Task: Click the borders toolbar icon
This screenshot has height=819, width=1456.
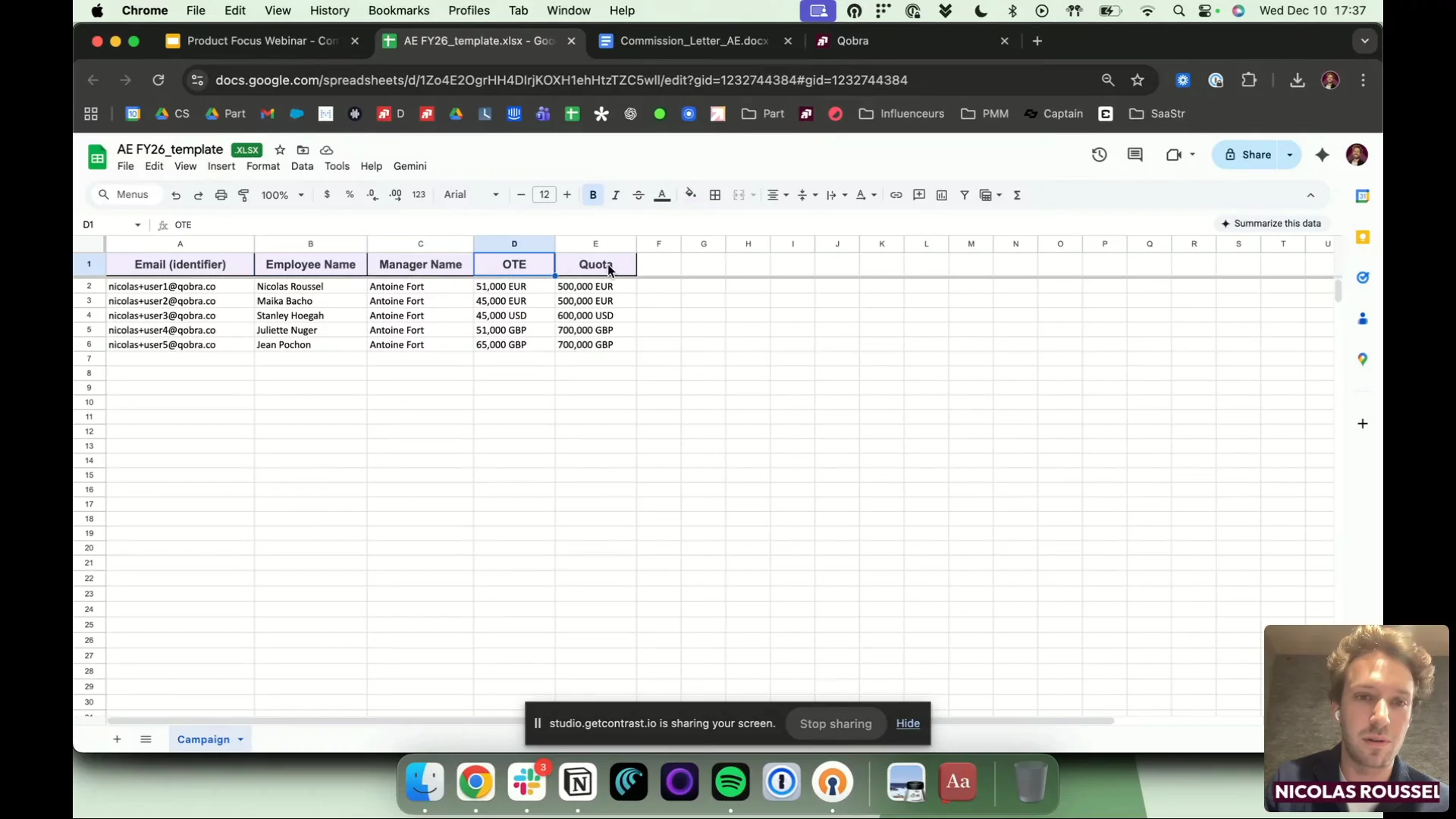Action: [714, 195]
